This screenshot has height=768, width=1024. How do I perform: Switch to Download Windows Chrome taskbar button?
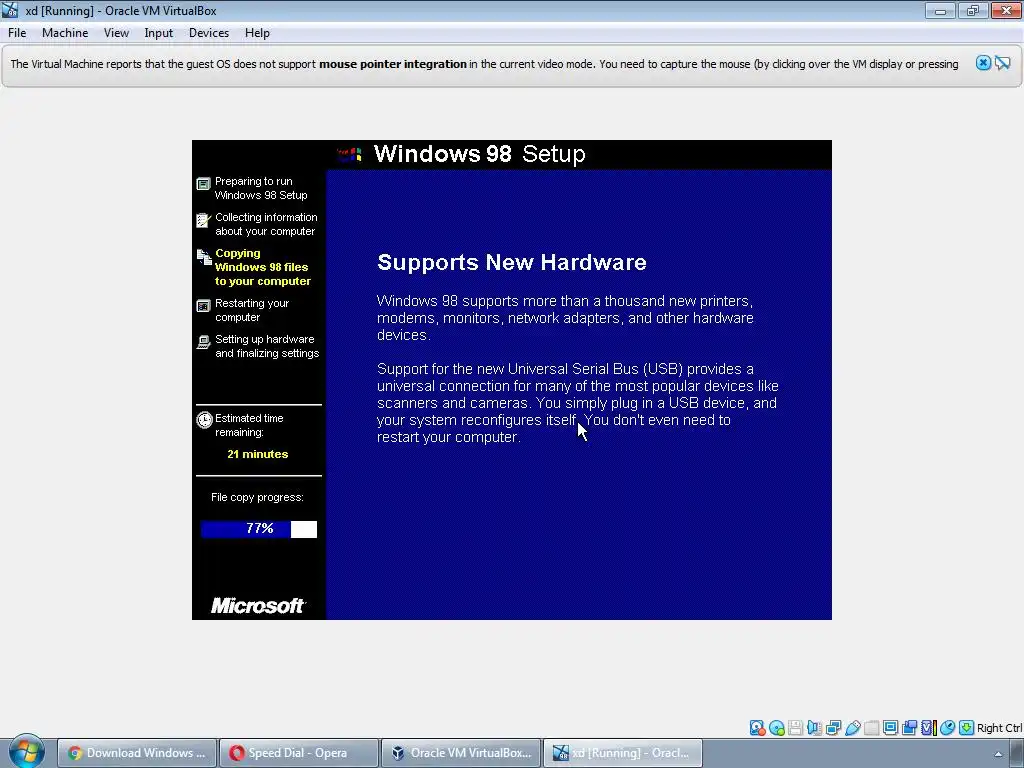tap(136, 753)
